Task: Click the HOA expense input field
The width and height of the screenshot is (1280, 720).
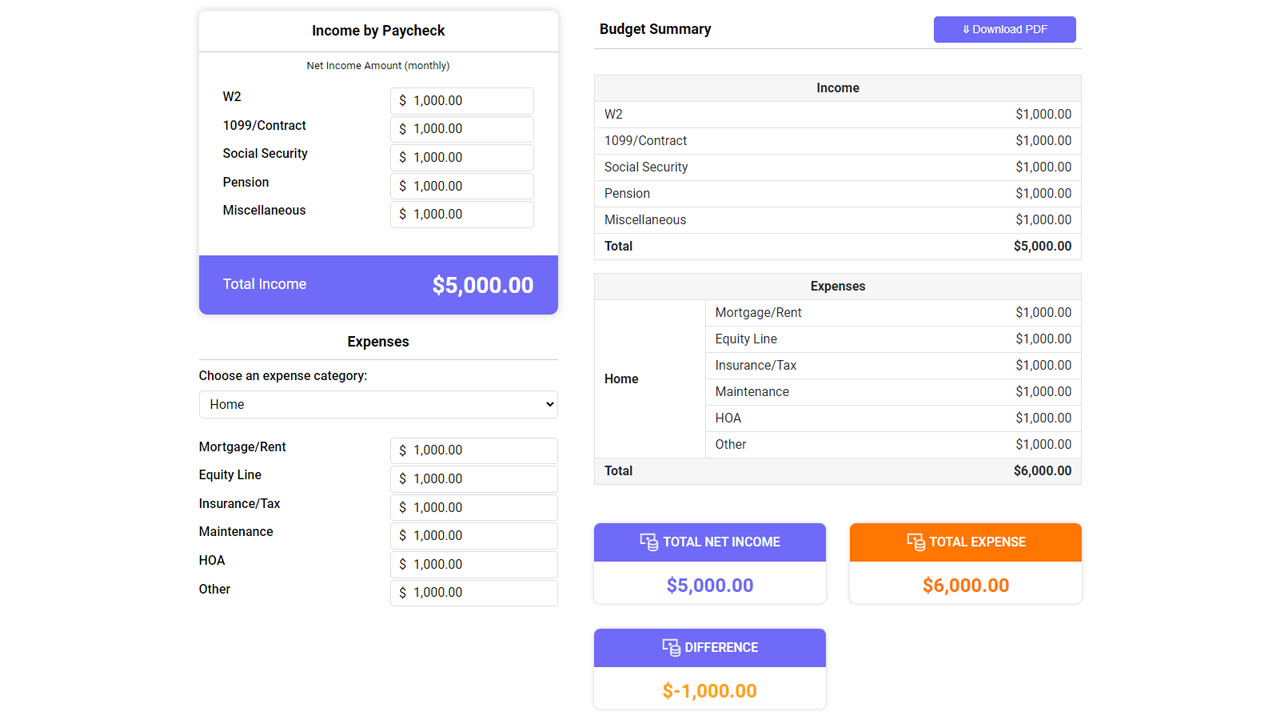Action: pos(473,564)
